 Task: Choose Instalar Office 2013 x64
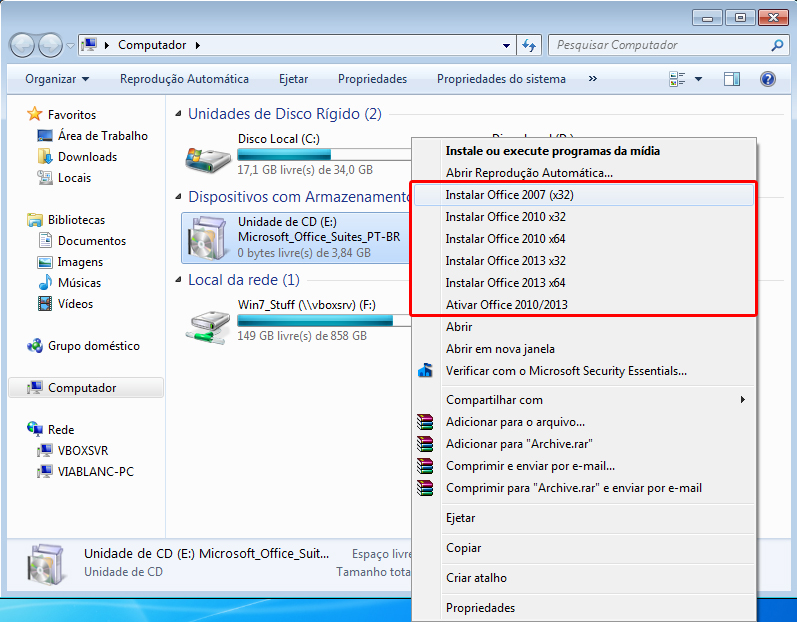coord(584,283)
